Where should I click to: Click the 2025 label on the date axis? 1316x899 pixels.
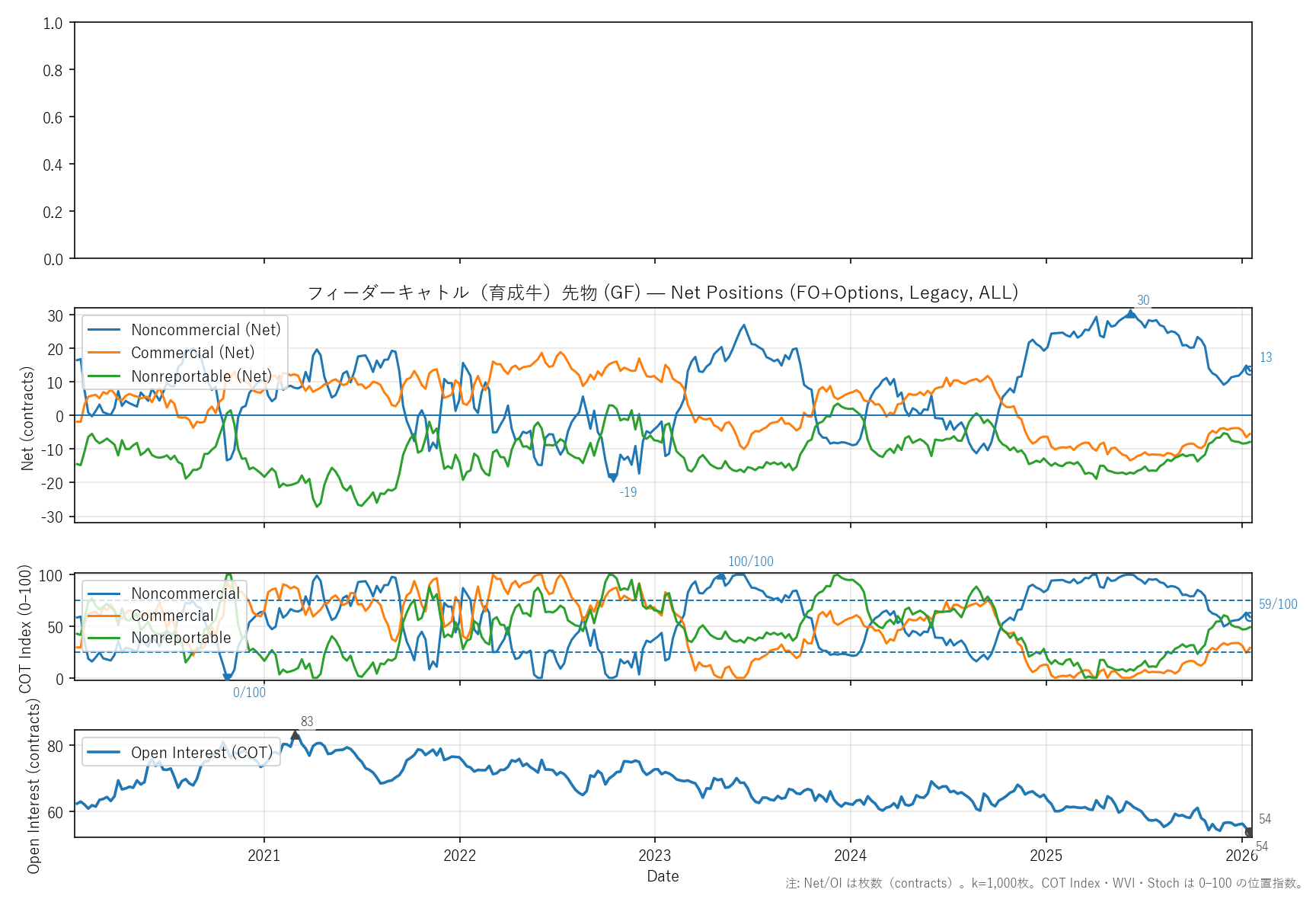click(x=1046, y=856)
